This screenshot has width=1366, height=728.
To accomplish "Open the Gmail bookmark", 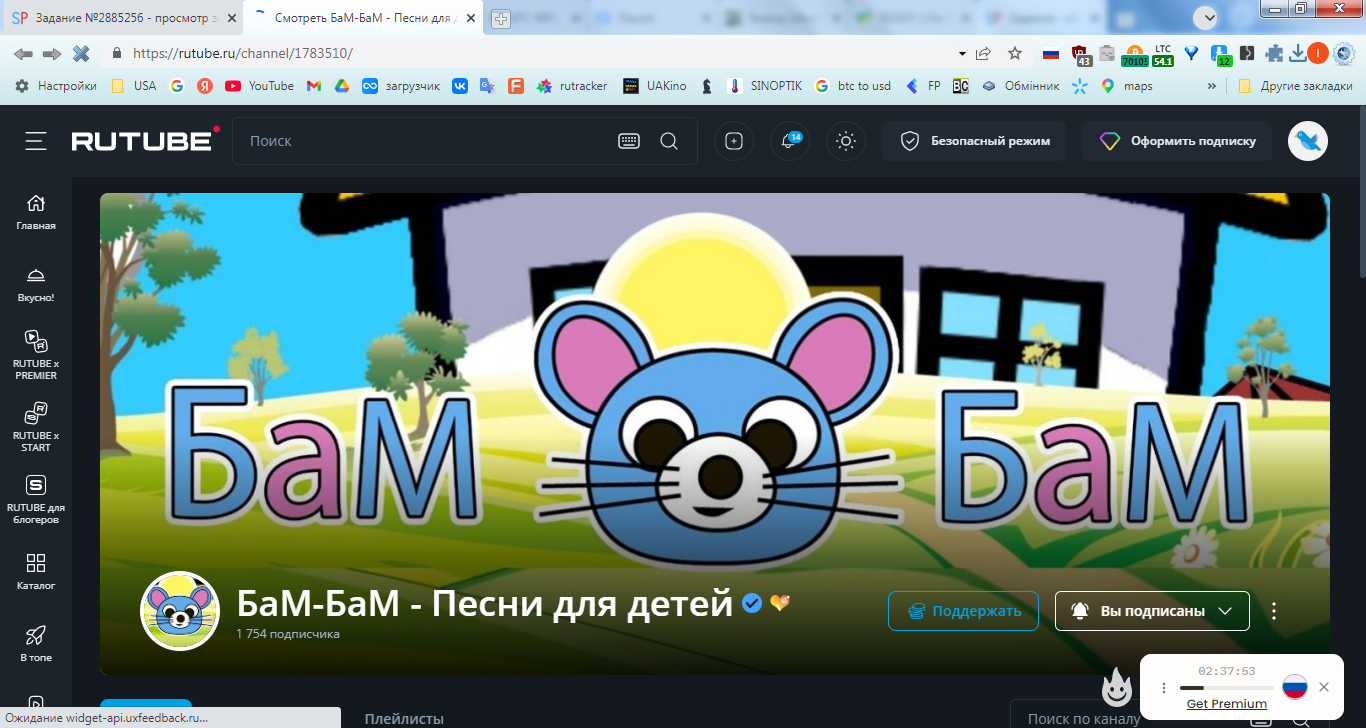I will click(313, 86).
